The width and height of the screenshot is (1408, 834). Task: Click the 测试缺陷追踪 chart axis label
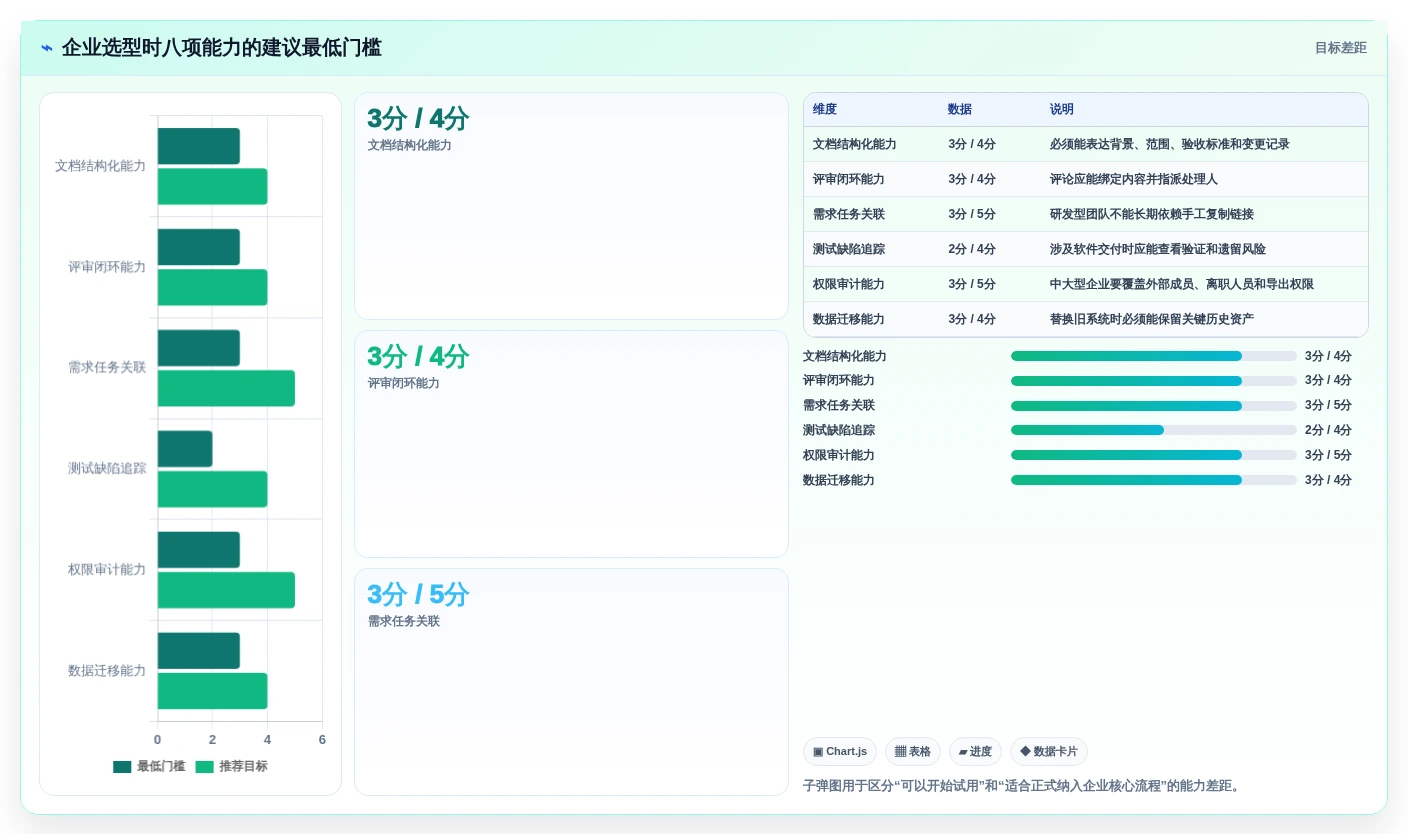click(107, 469)
